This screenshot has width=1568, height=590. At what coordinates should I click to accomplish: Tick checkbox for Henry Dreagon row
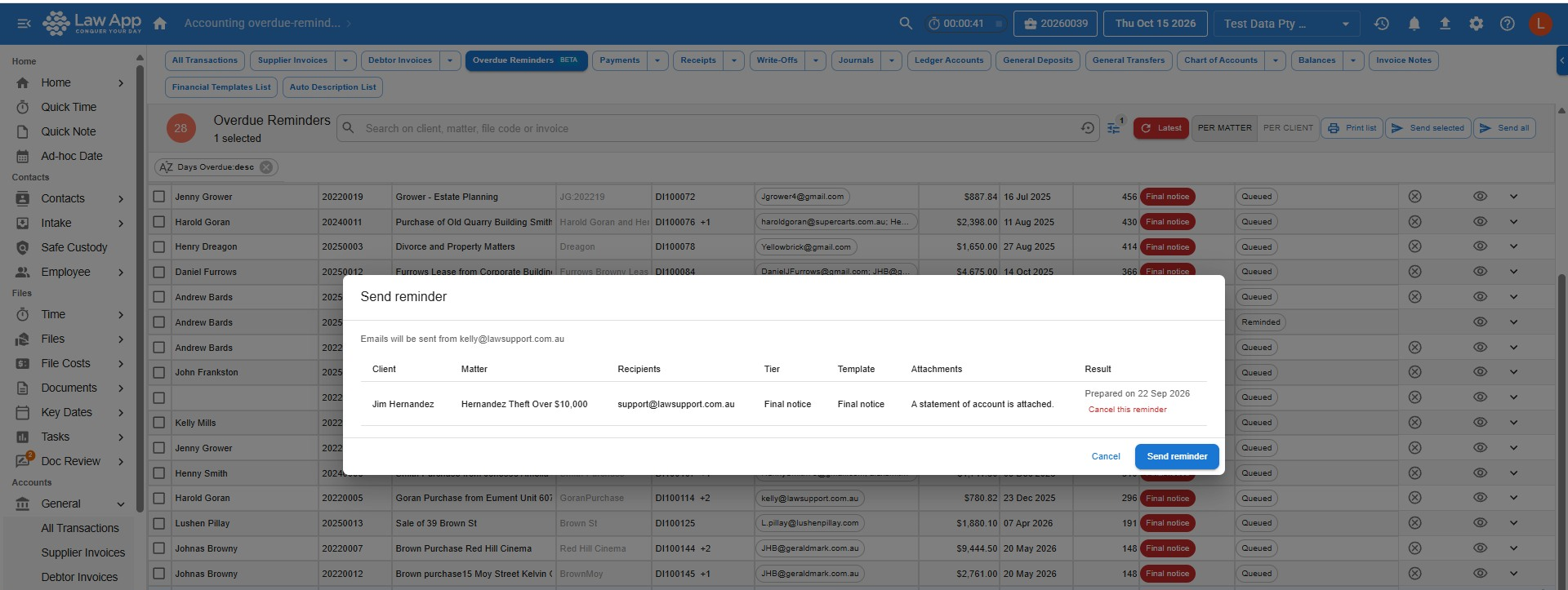pyautogui.click(x=159, y=246)
